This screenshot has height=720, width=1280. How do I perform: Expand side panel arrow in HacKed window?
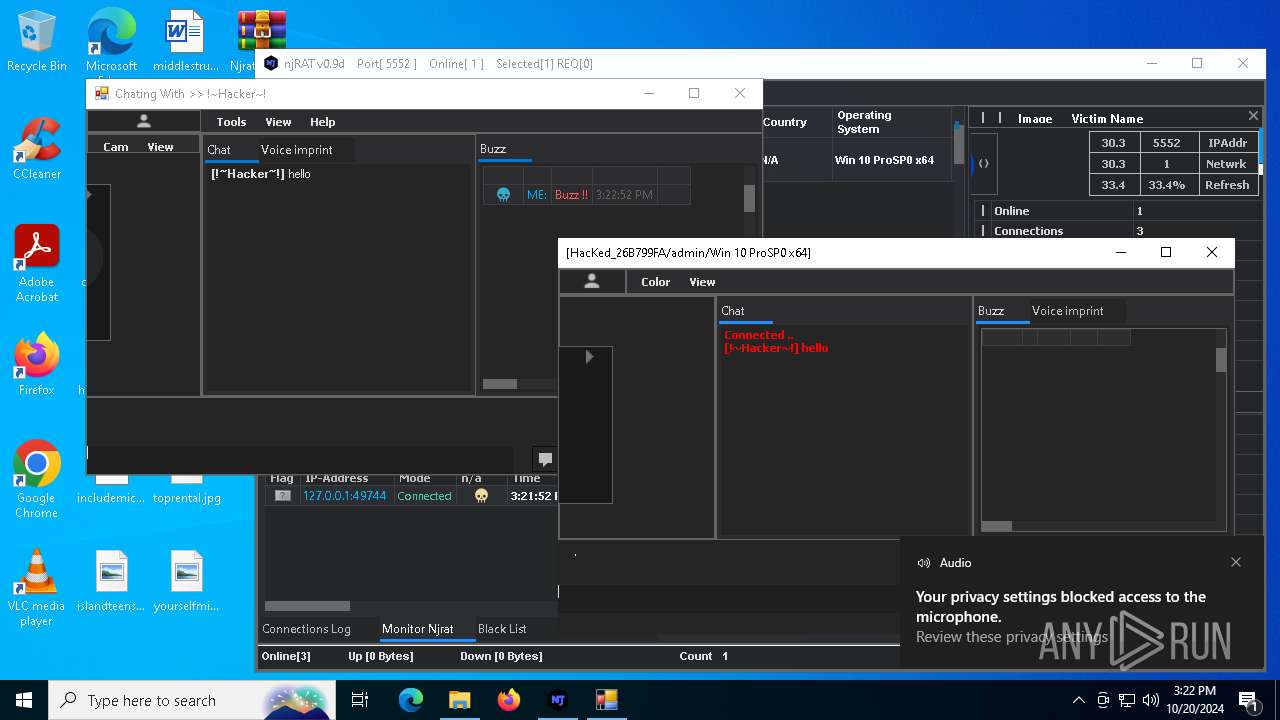pos(589,356)
